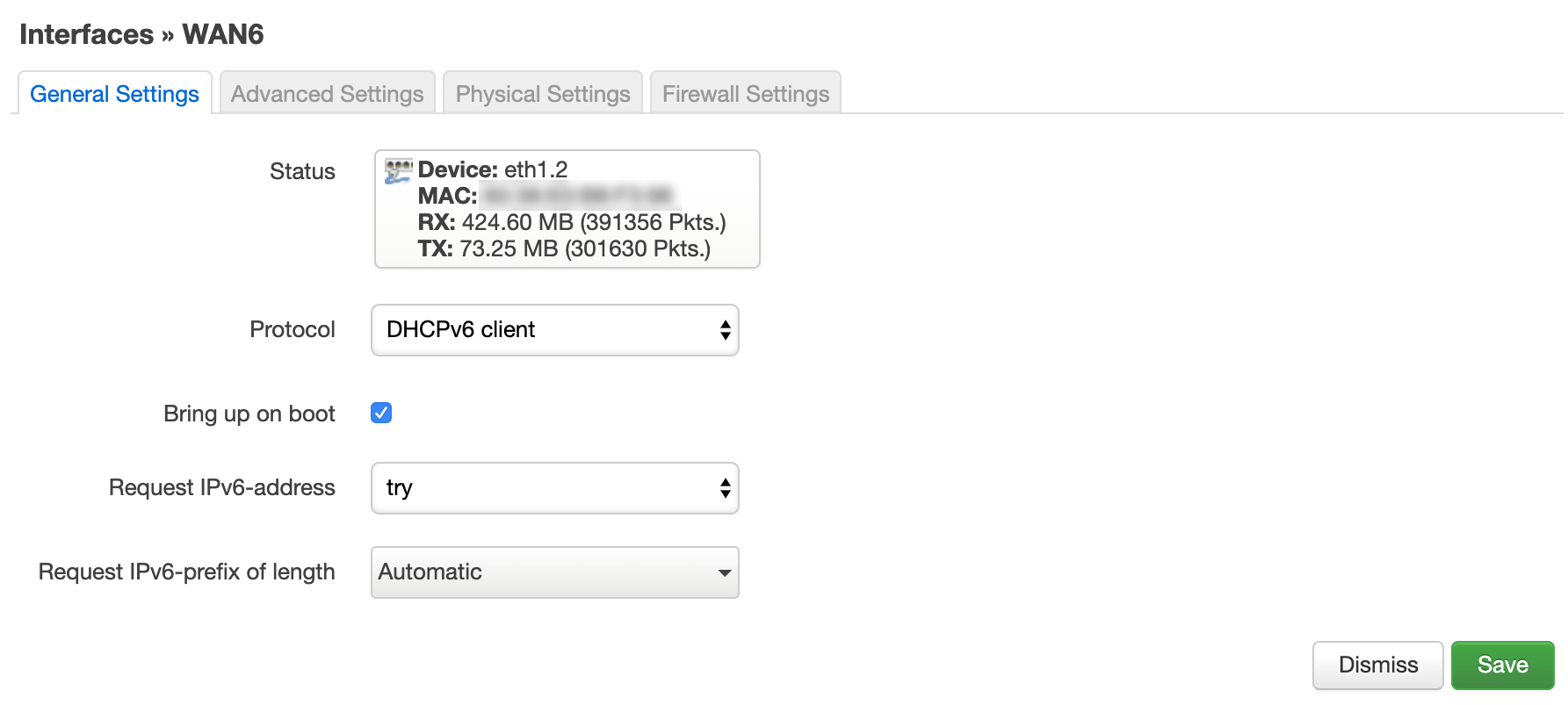1568x705 pixels.
Task: Switch to the Advanced Settings tab
Action: pos(328,93)
